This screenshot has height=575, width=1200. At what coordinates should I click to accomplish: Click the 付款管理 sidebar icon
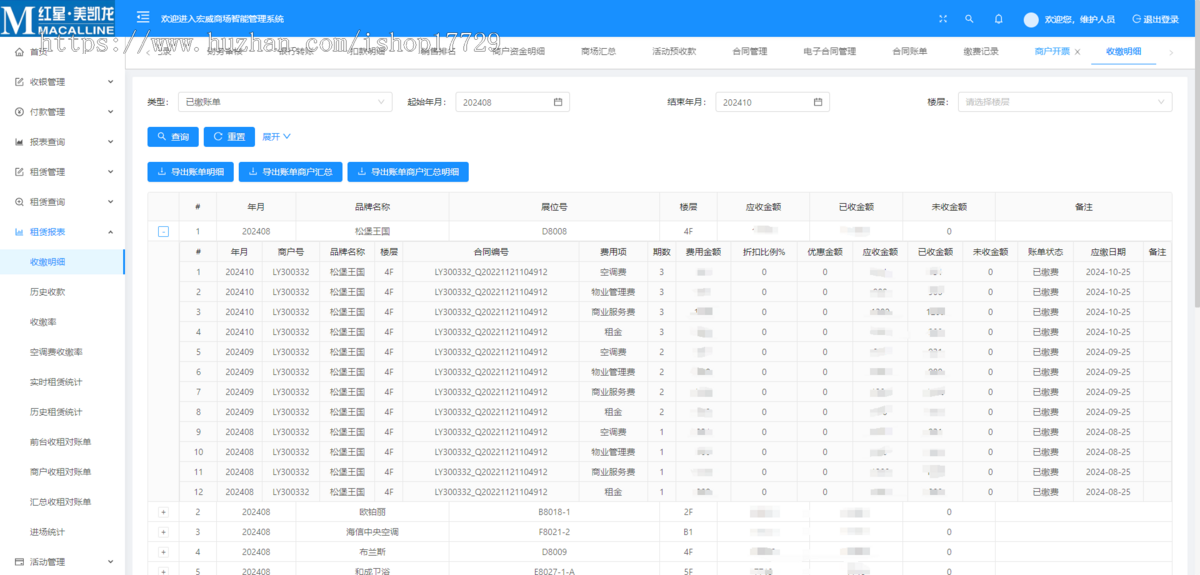pos(19,112)
